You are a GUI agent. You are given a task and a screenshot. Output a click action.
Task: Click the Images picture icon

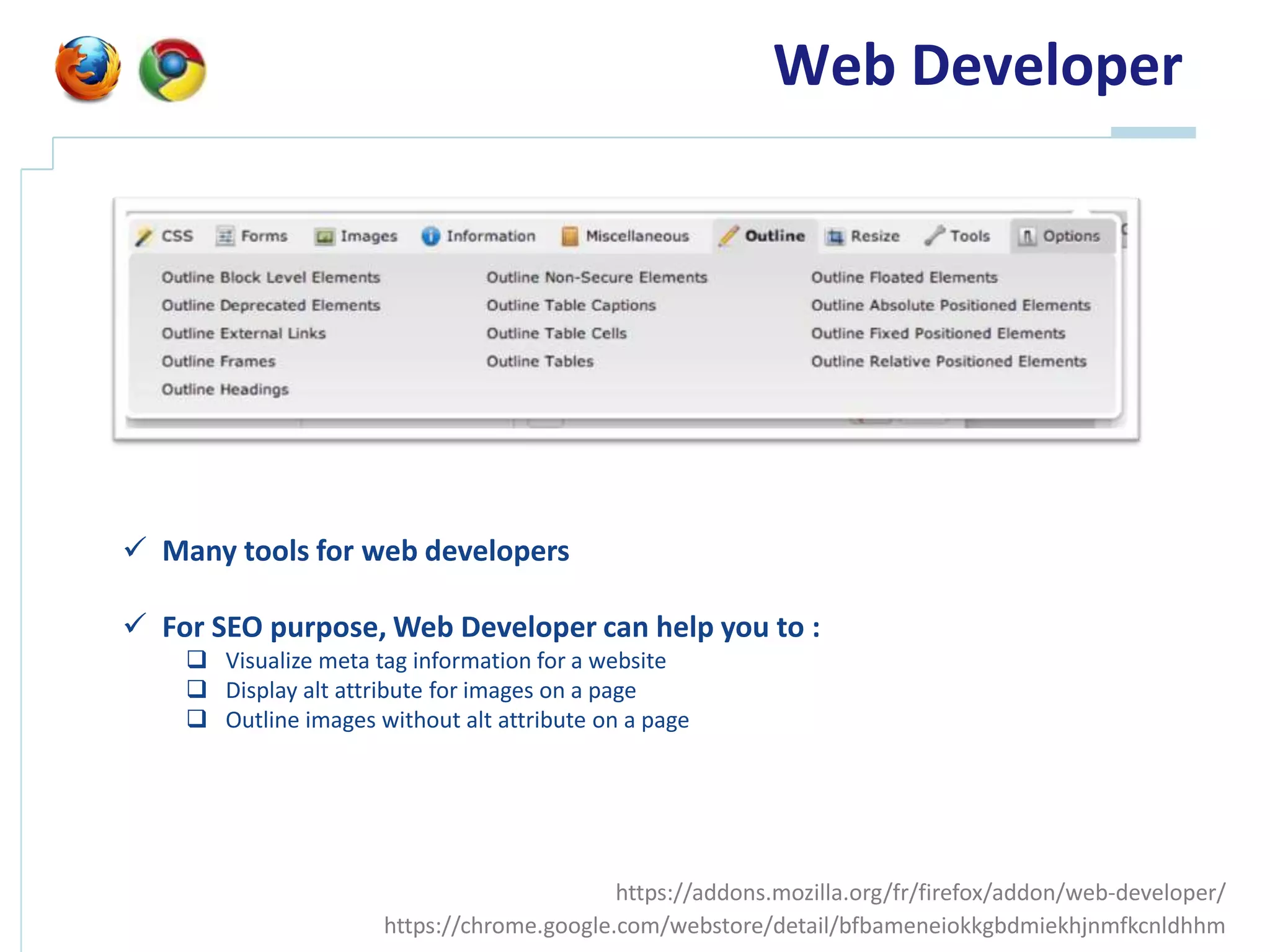pyautogui.click(x=324, y=237)
